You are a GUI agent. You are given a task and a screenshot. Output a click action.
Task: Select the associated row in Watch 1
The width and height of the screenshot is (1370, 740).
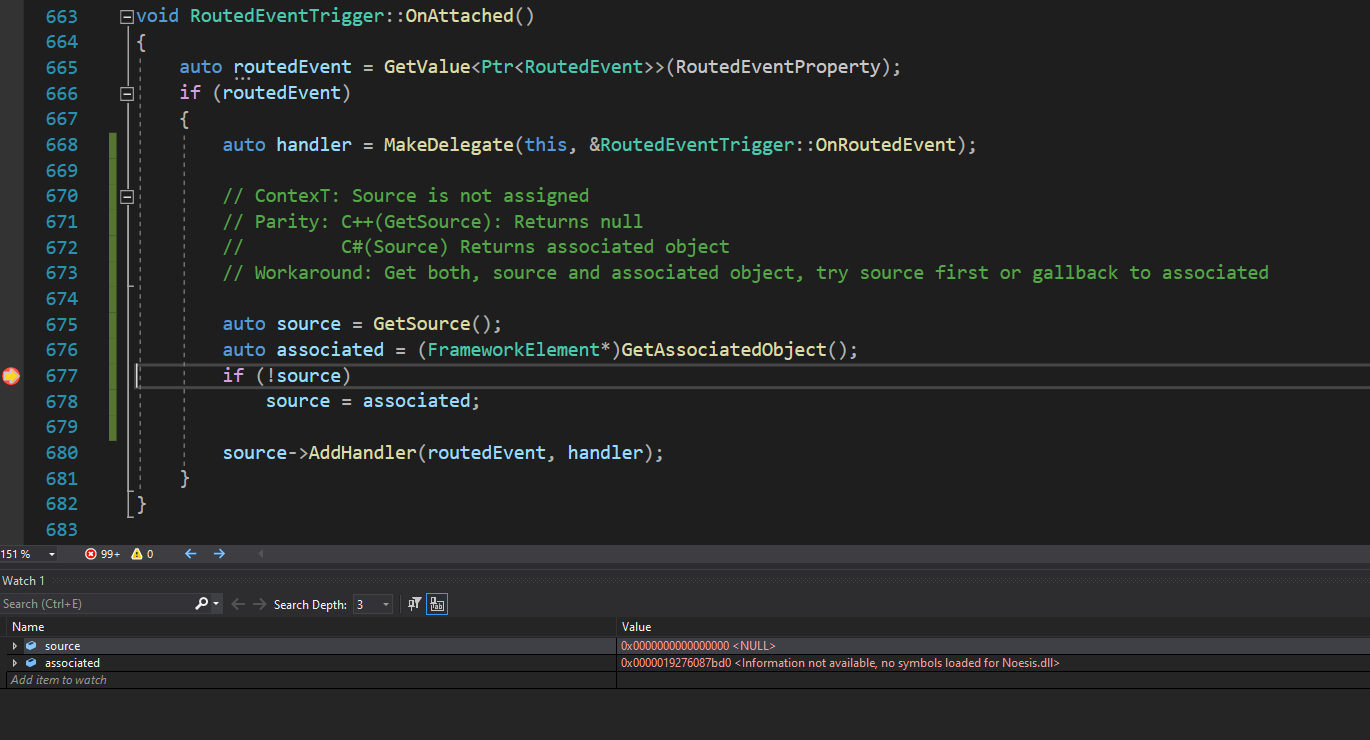(685, 663)
